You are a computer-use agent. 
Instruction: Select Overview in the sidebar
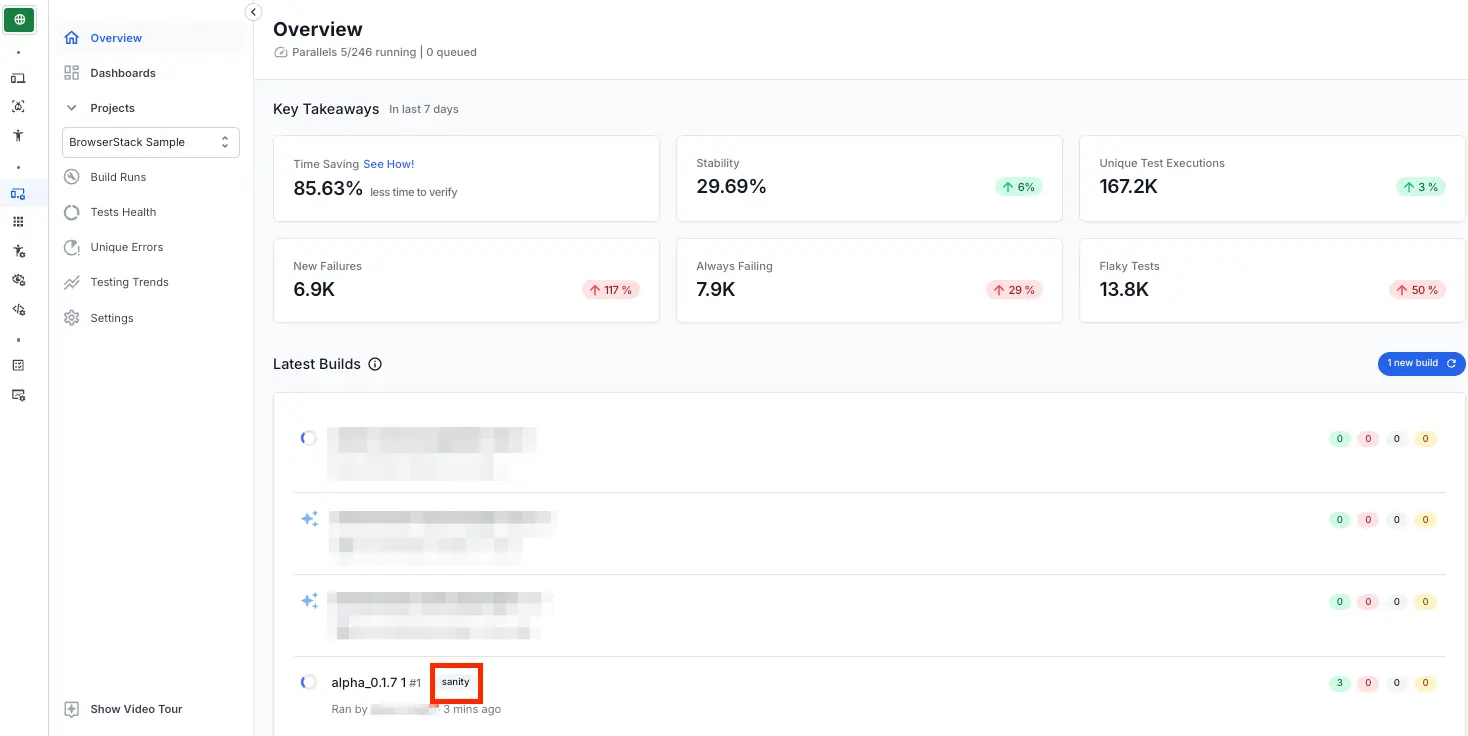point(116,38)
